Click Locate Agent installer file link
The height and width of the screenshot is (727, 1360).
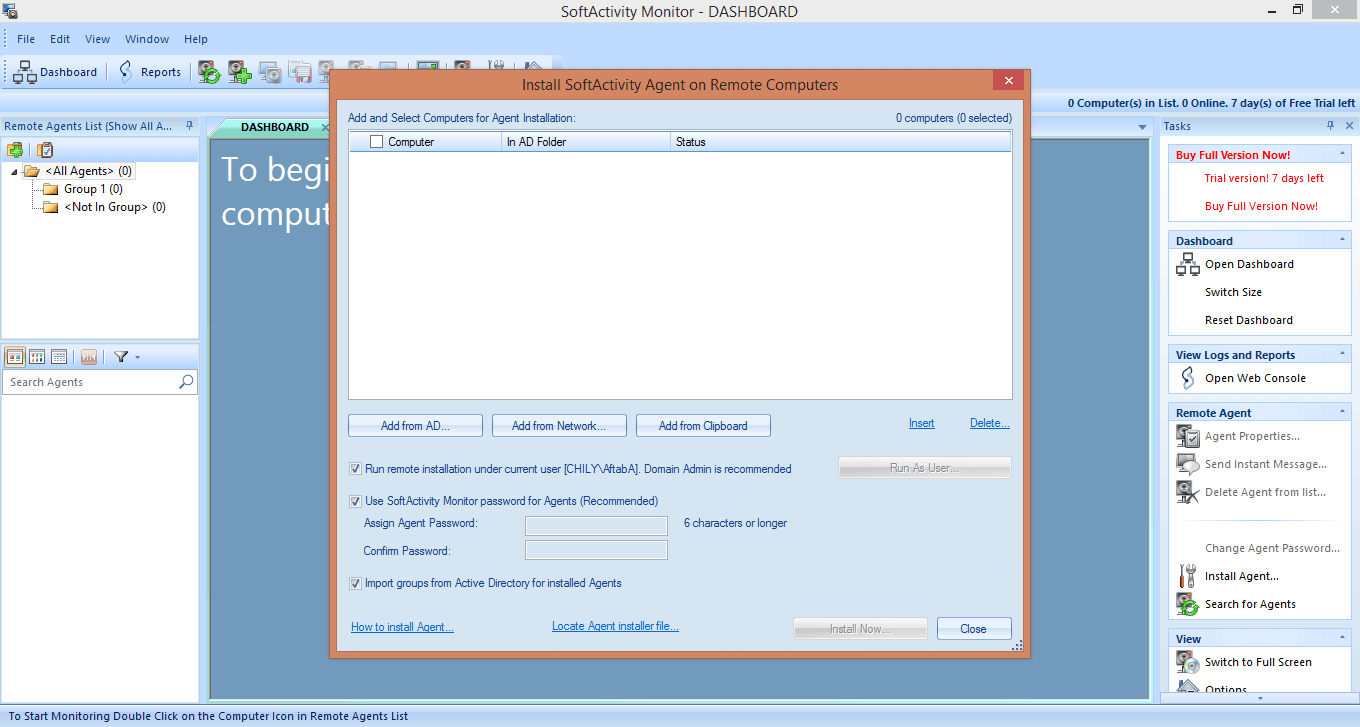tap(615, 626)
